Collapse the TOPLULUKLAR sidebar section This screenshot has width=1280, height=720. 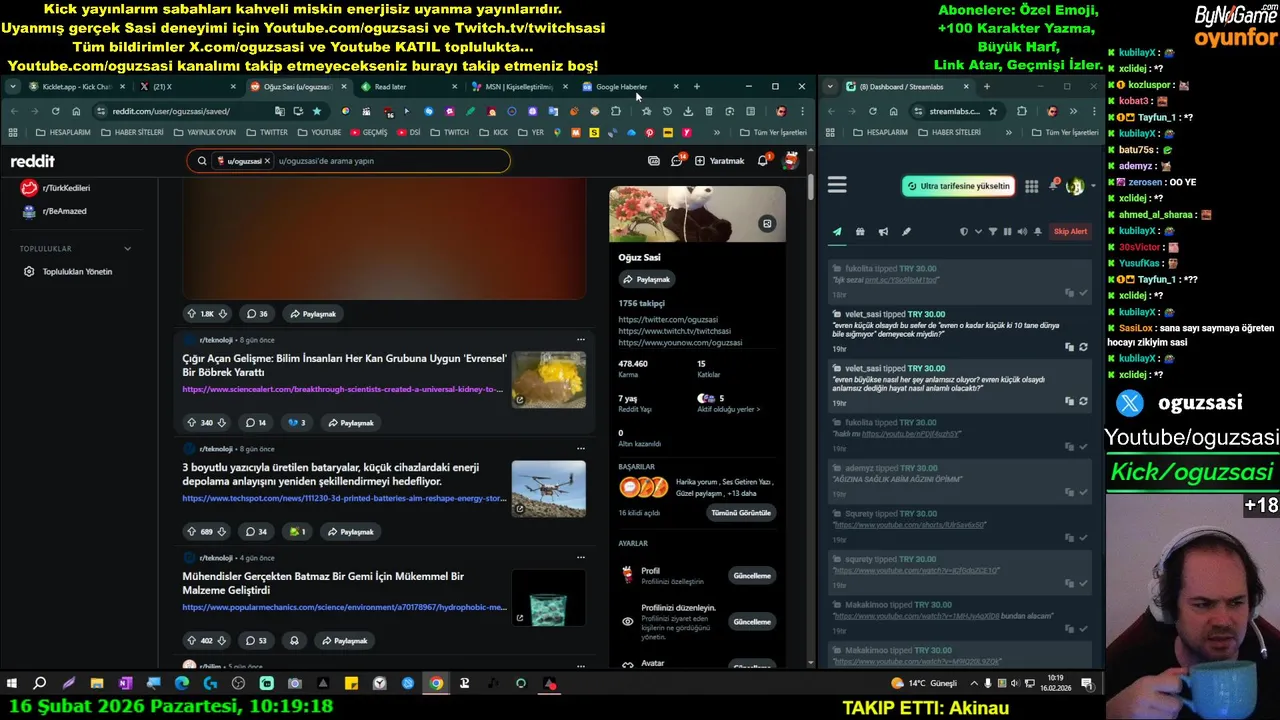click(127, 248)
